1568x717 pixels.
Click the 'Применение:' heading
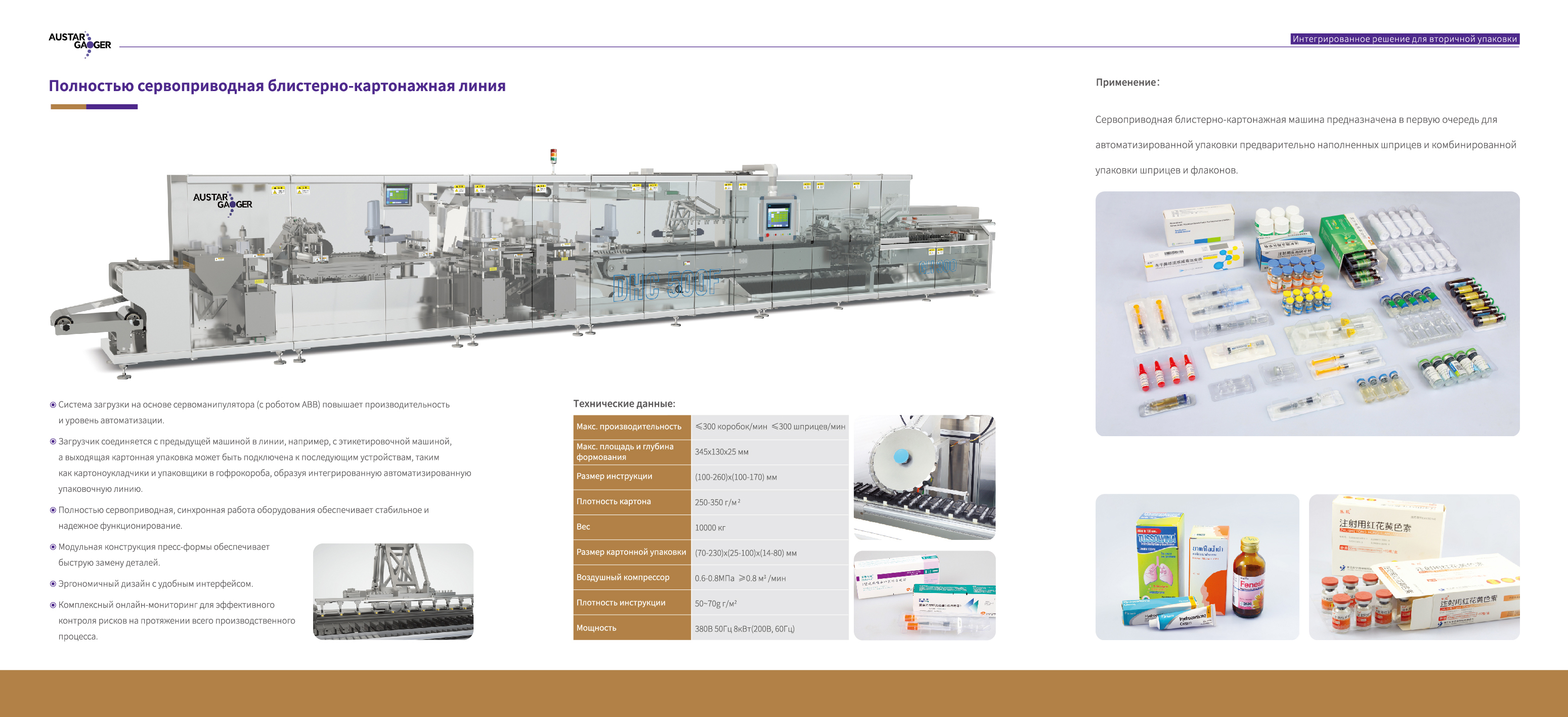click(x=1127, y=82)
